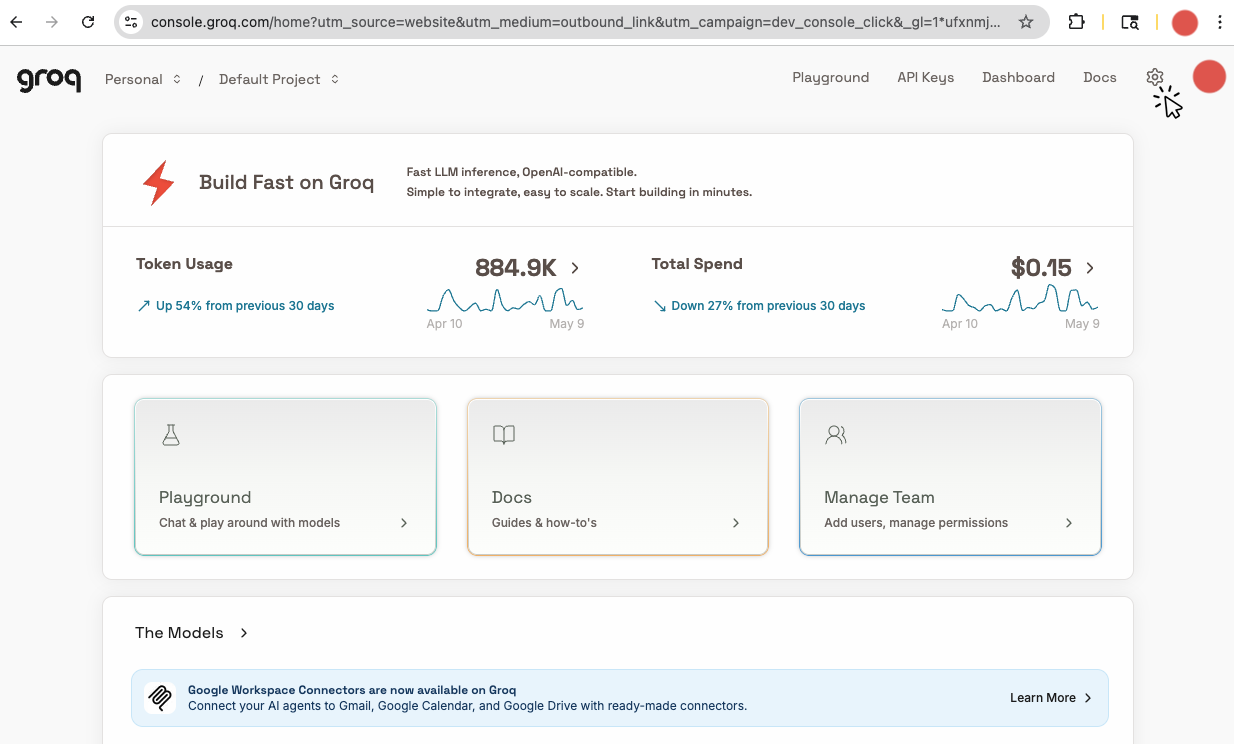The width and height of the screenshot is (1234, 744).
Task: Reload the page with the refresh icon
Action: pos(88,22)
